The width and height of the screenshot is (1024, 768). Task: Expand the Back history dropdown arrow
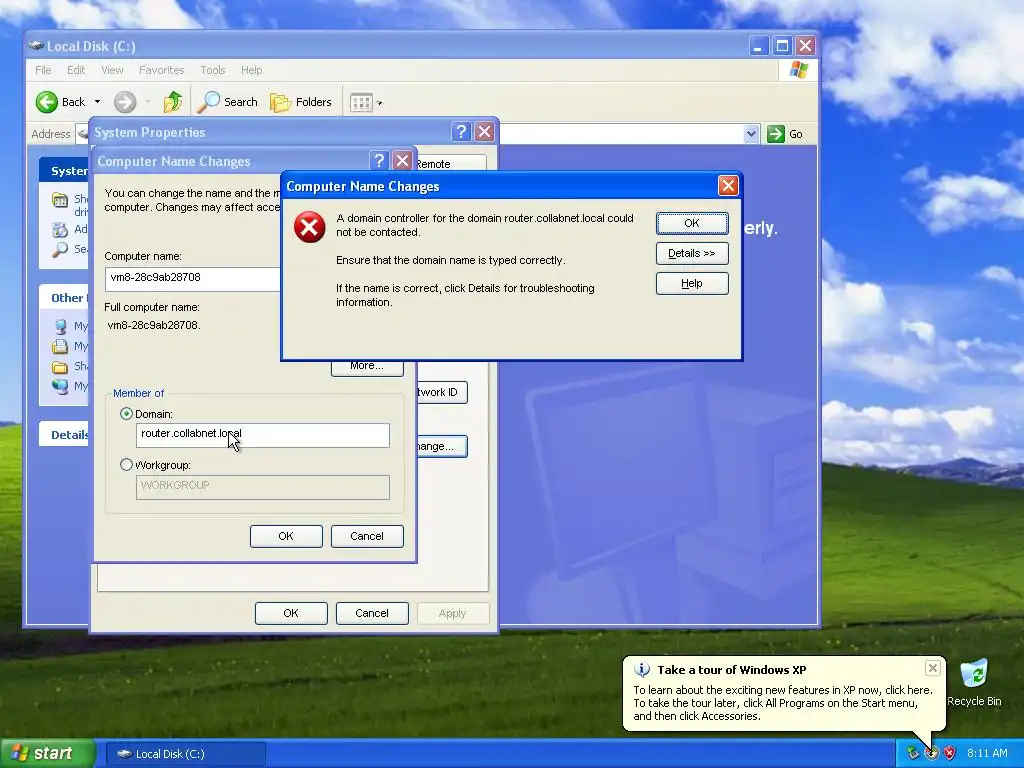tap(97, 102)
